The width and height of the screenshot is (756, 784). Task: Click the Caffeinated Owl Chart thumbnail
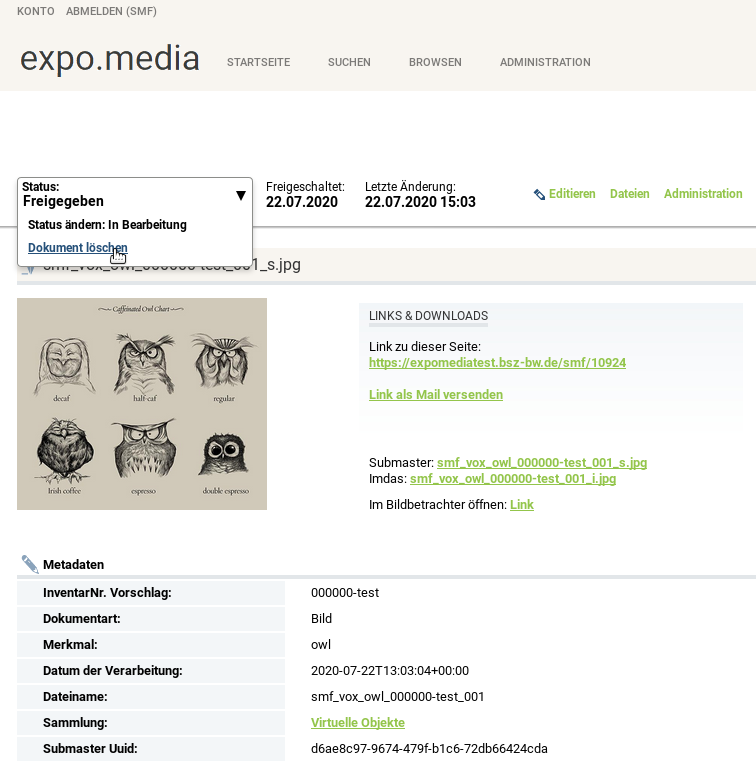(x=142, y=404)
